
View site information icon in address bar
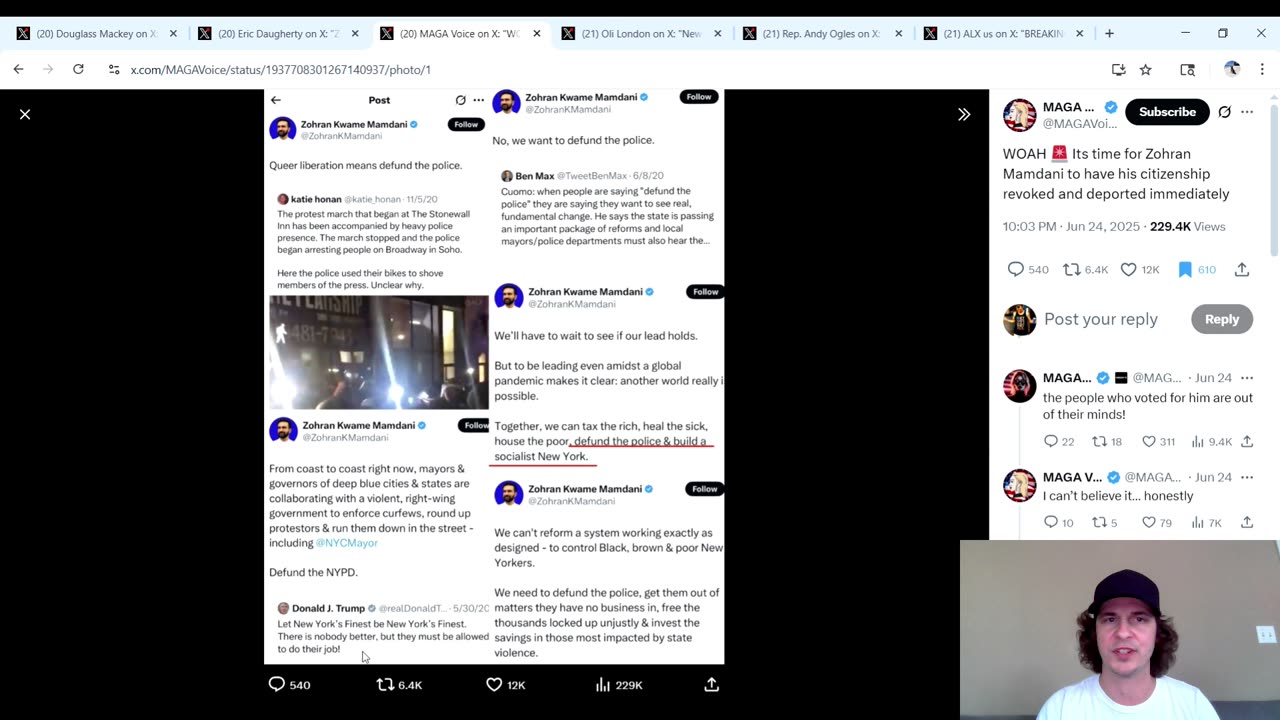pos(113,69)
